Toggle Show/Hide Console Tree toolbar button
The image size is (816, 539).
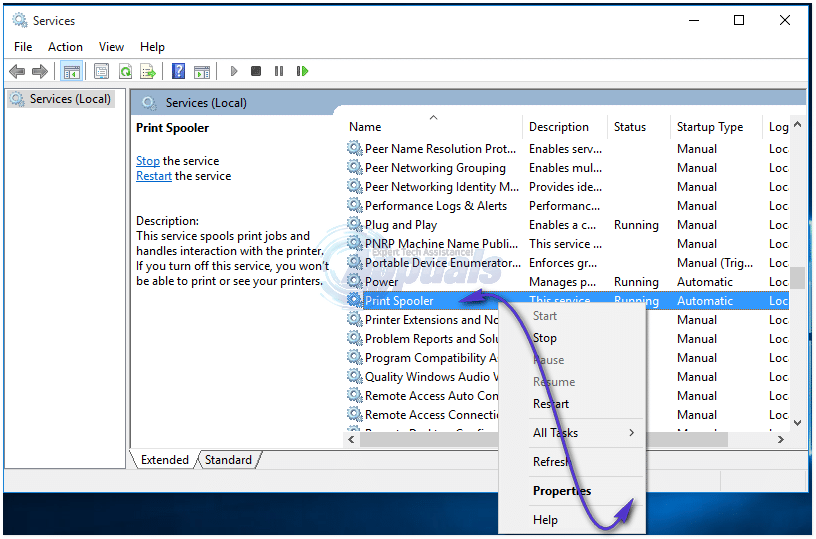tap(71, 71)
